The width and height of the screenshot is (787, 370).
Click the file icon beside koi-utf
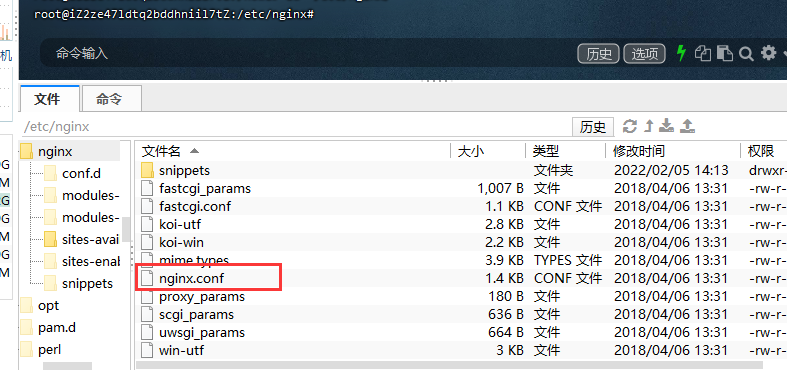click(147, 224)
